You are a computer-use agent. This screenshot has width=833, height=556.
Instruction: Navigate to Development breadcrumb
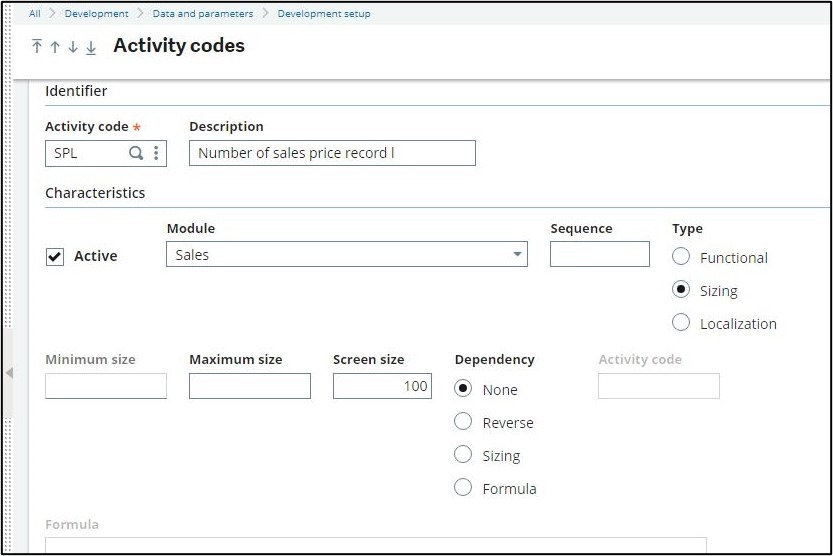click(96, 14)
